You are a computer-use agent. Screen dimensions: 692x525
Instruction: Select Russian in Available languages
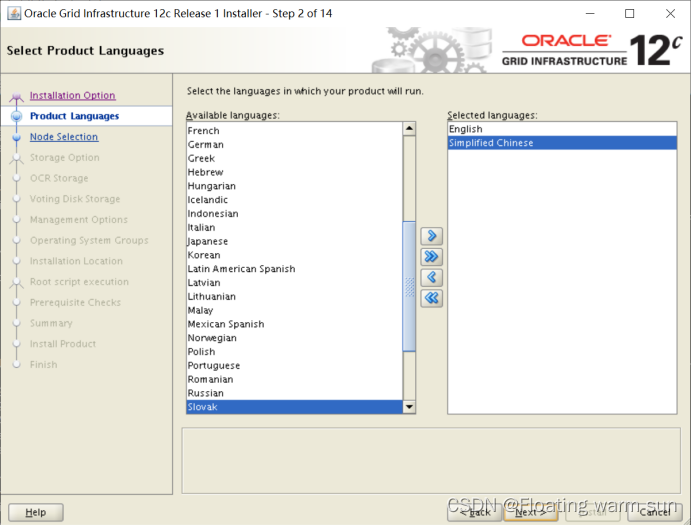294,393
